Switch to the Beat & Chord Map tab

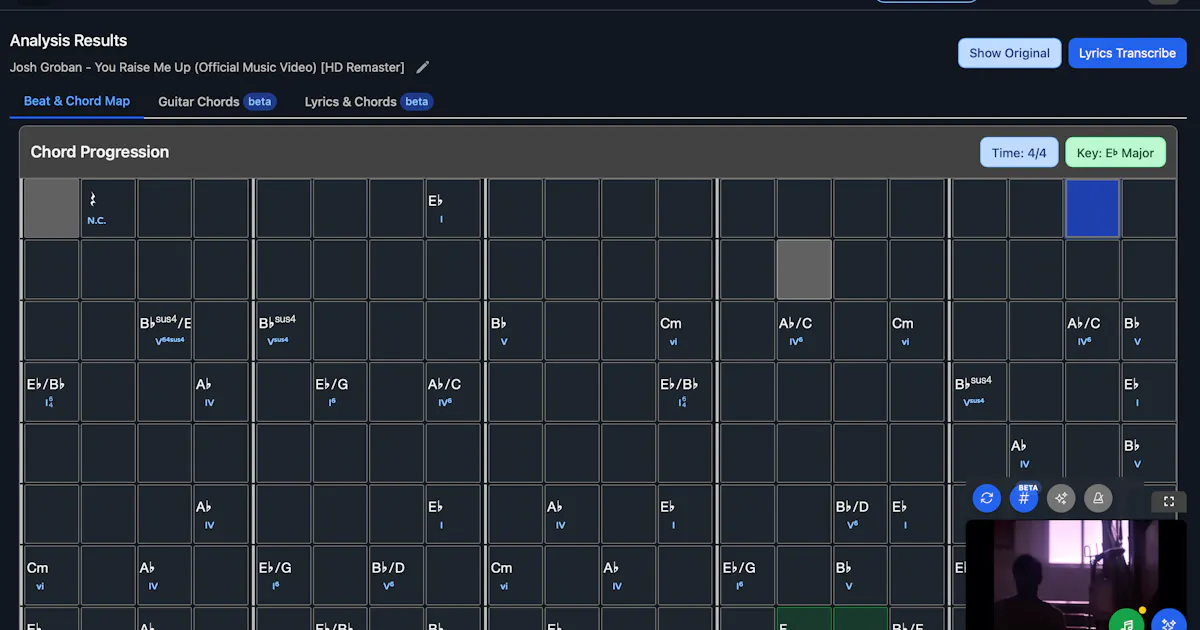tap(77, 101)
